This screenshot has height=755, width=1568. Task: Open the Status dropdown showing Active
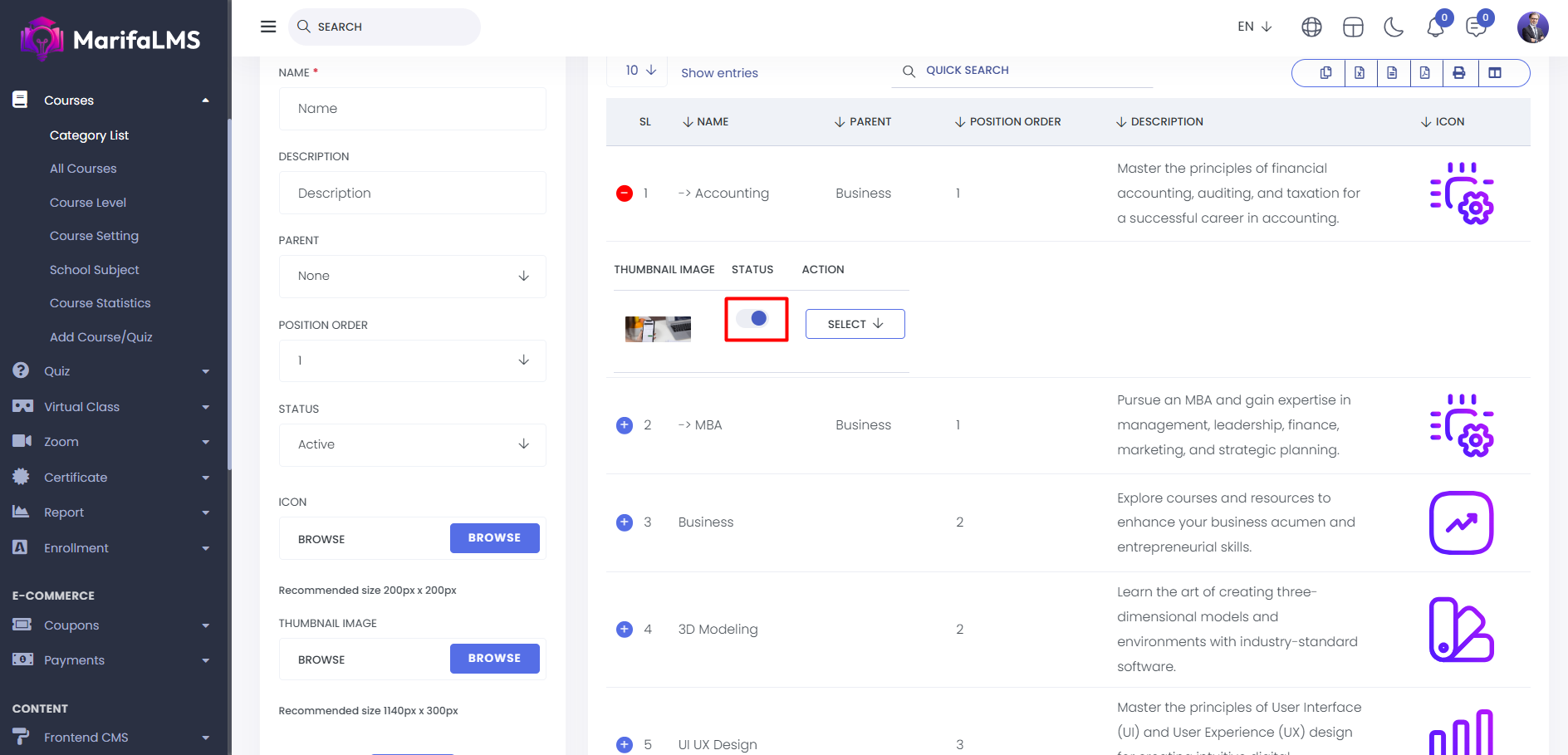[x=412, y=444]
